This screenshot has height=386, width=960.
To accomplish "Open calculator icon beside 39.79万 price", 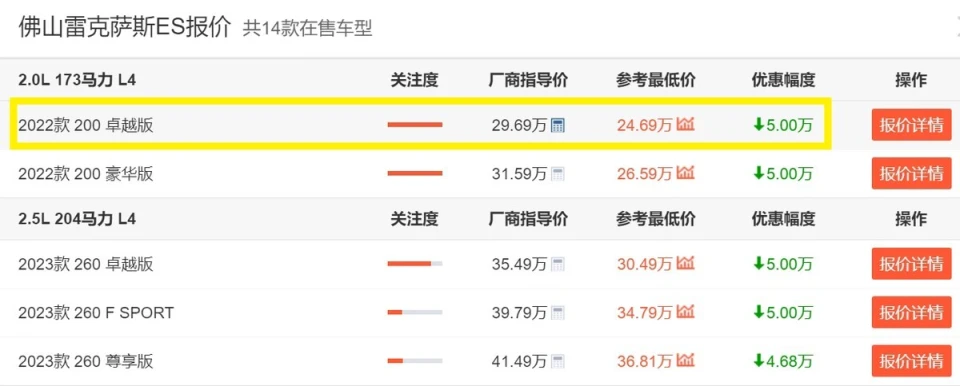I will coord(558,312).
